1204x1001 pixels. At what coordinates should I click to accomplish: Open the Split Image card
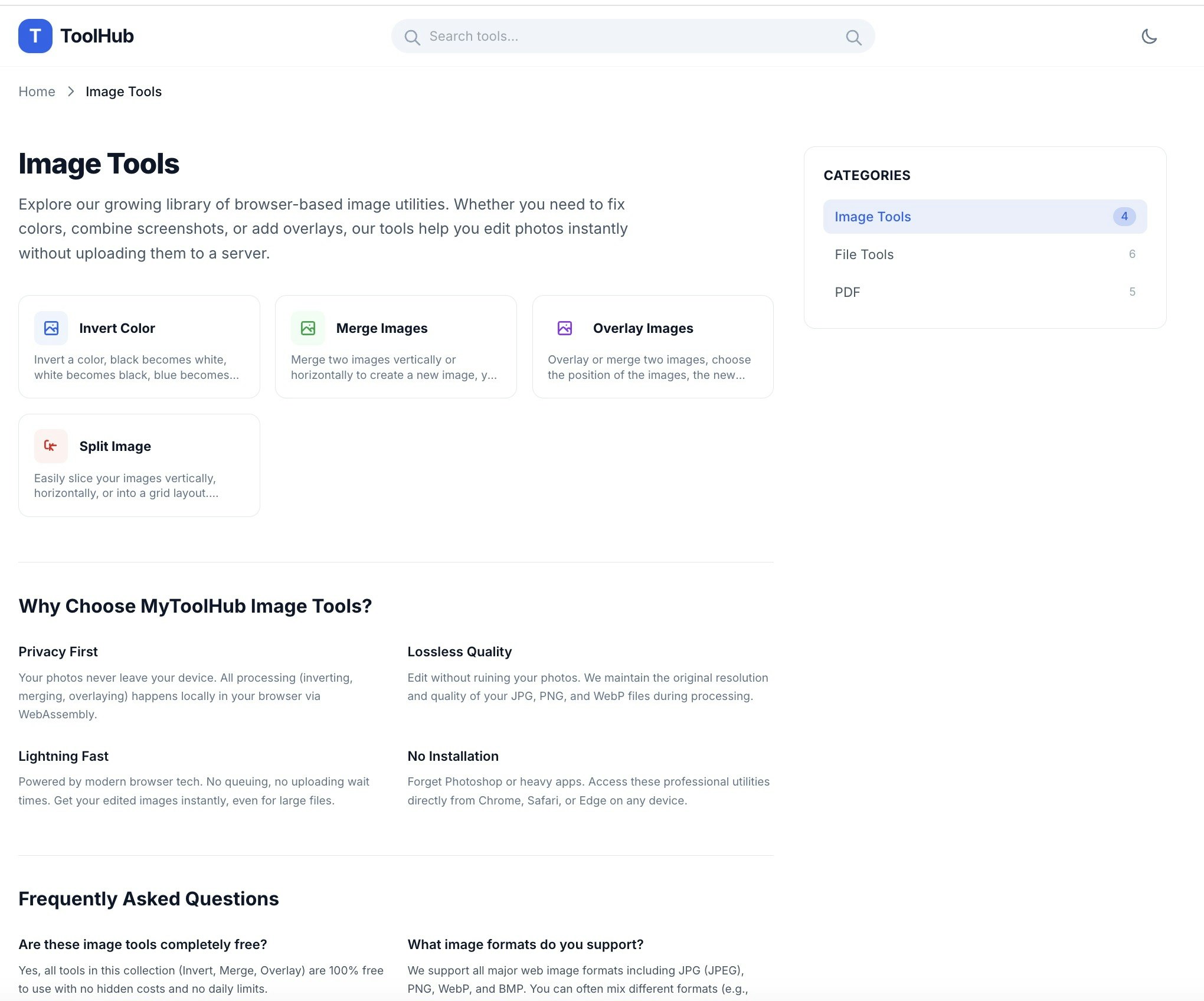tap(139, 465)
